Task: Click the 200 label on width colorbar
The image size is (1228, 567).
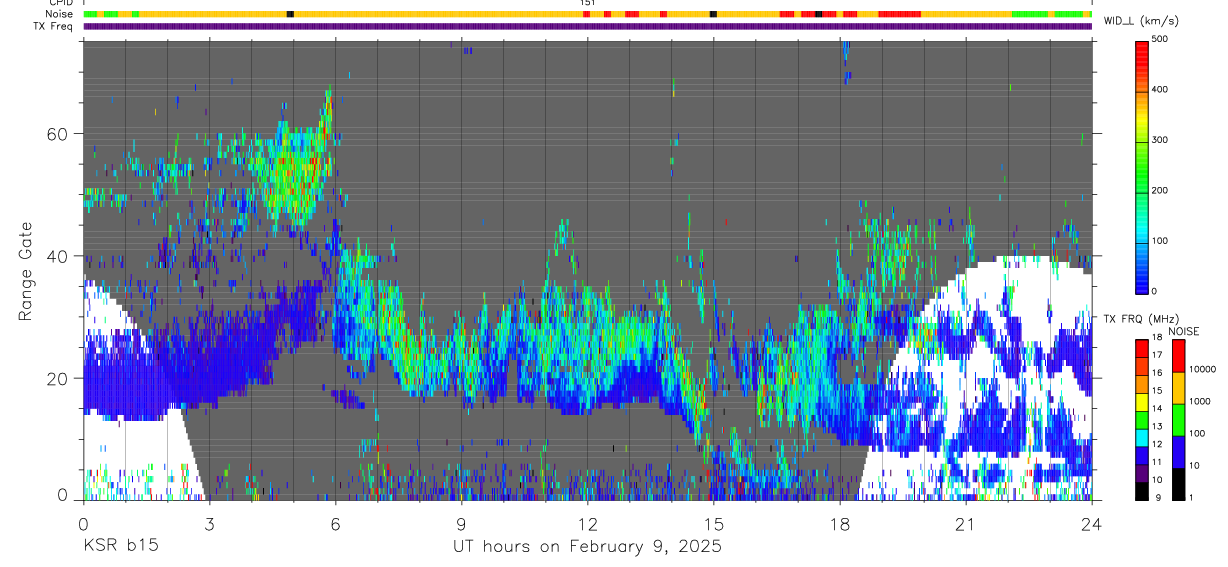Action: (1162, 190)
